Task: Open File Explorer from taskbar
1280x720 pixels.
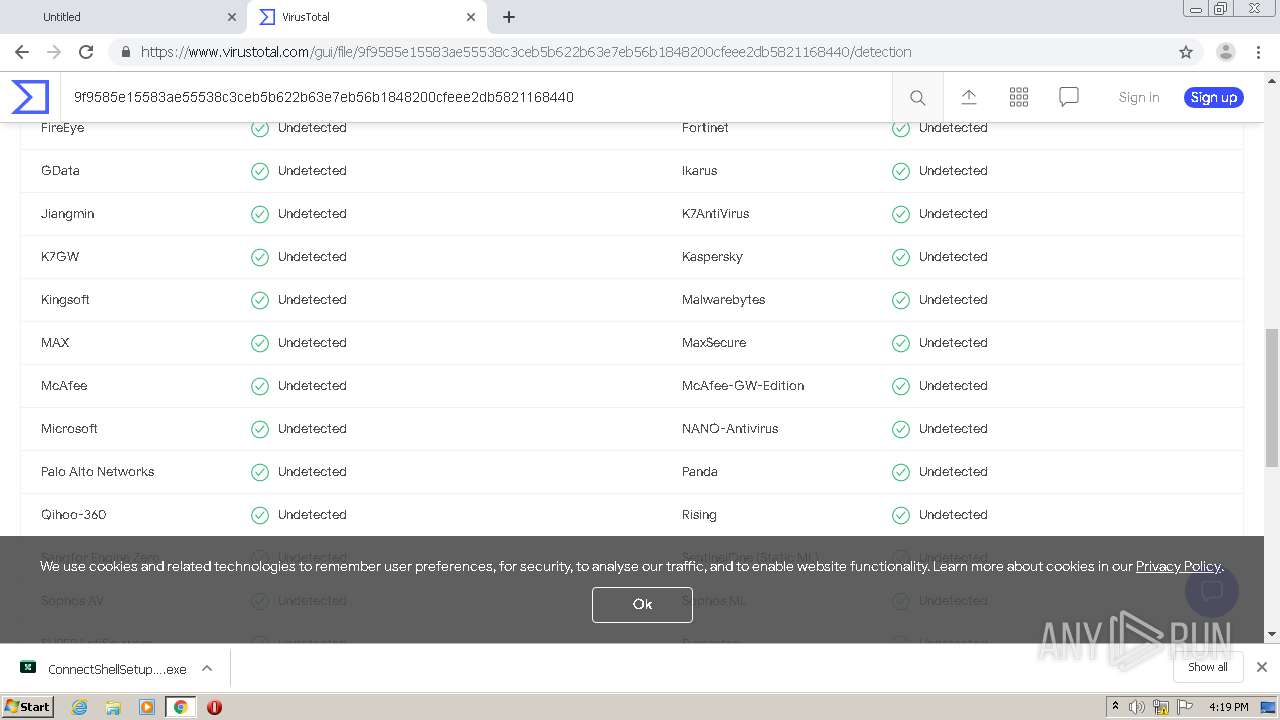Action: pyautogui.click(x=113, y=707)
